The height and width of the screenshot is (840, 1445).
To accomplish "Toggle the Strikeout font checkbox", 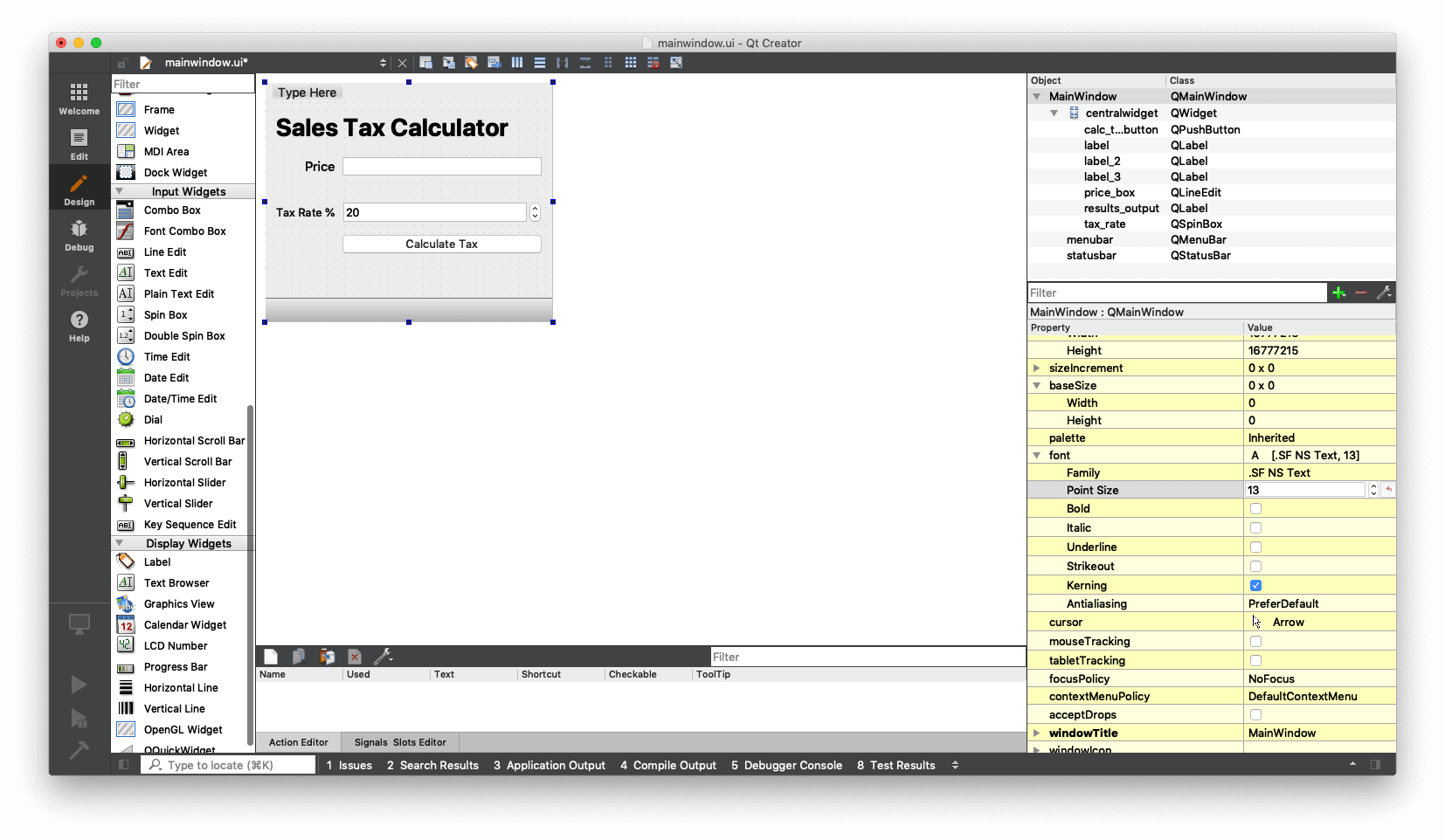I will click(1255, 567).
